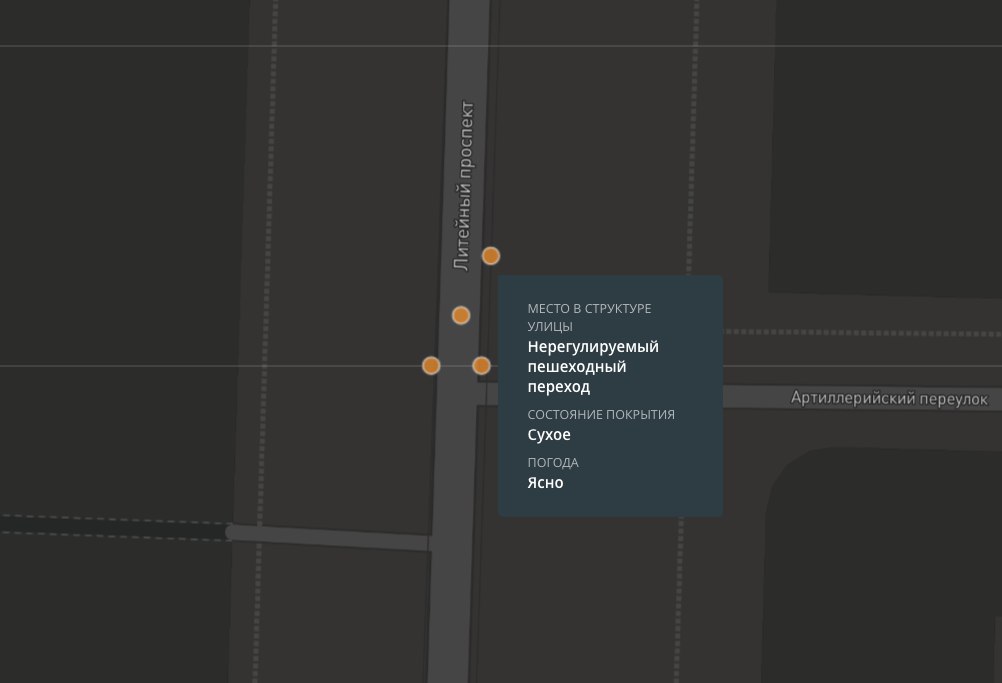The width and height of the screenshot is (1002, 683).
Task: Click the Литейный проспект street label
Action: click(463, 186)
